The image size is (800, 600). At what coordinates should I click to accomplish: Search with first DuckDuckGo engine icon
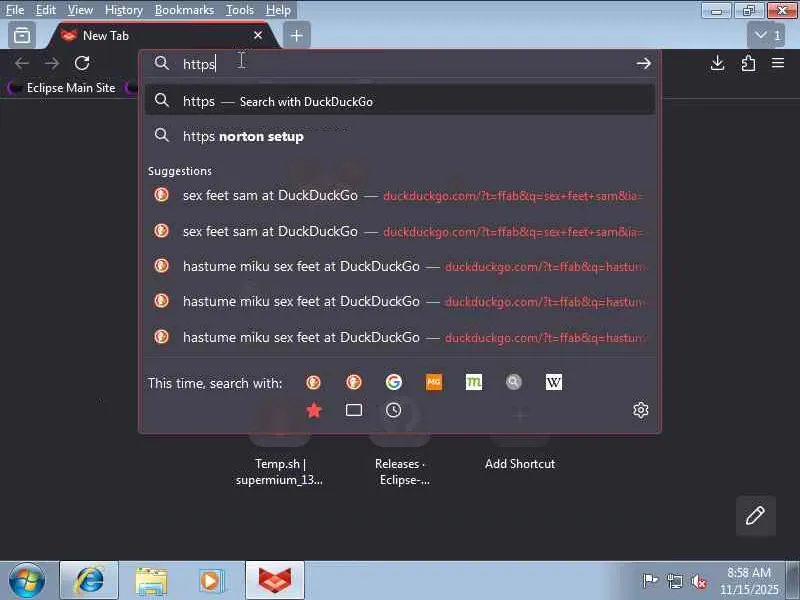point(313,382)
